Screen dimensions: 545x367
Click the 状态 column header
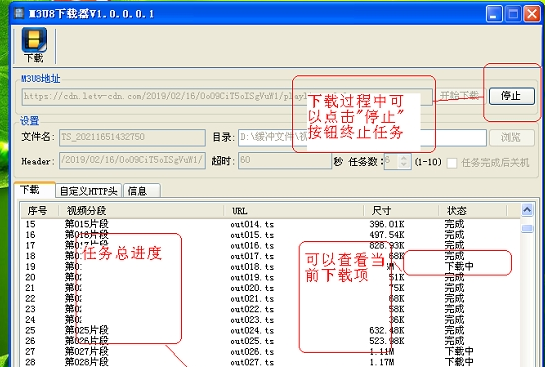pyautogui.click(x=472, y=211)
